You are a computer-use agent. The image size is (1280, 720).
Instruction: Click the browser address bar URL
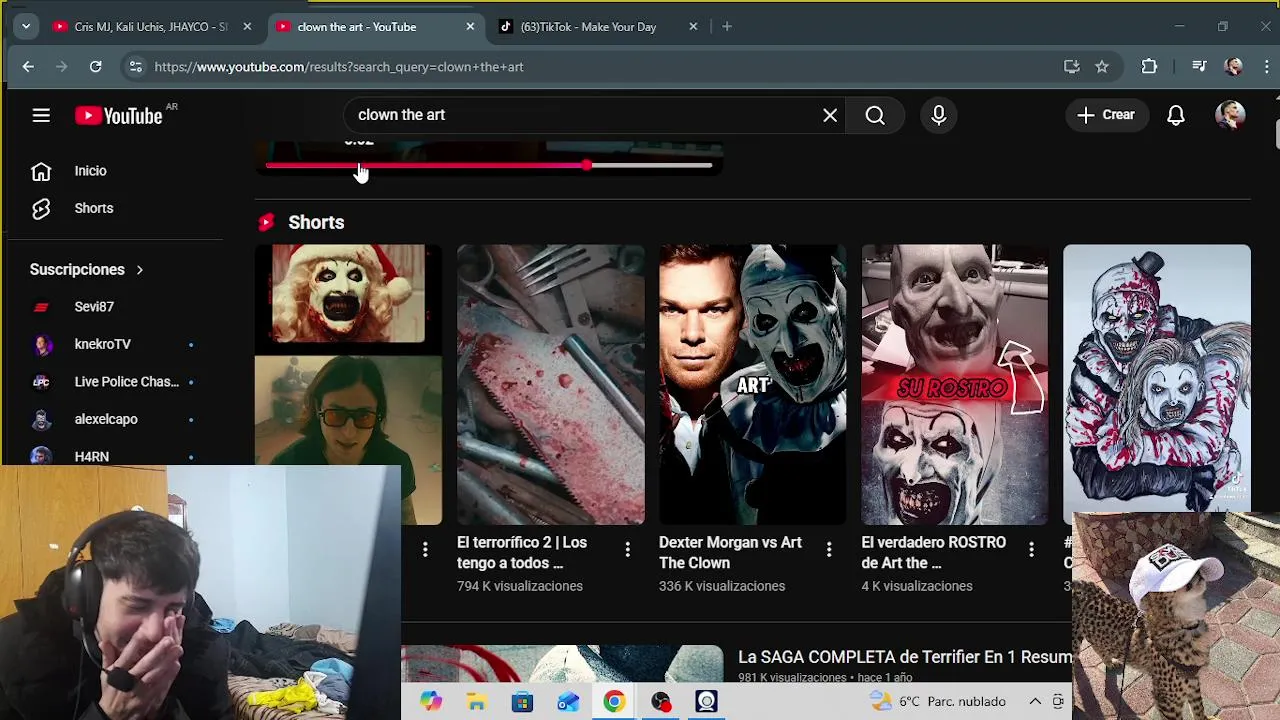click(339, 67)
